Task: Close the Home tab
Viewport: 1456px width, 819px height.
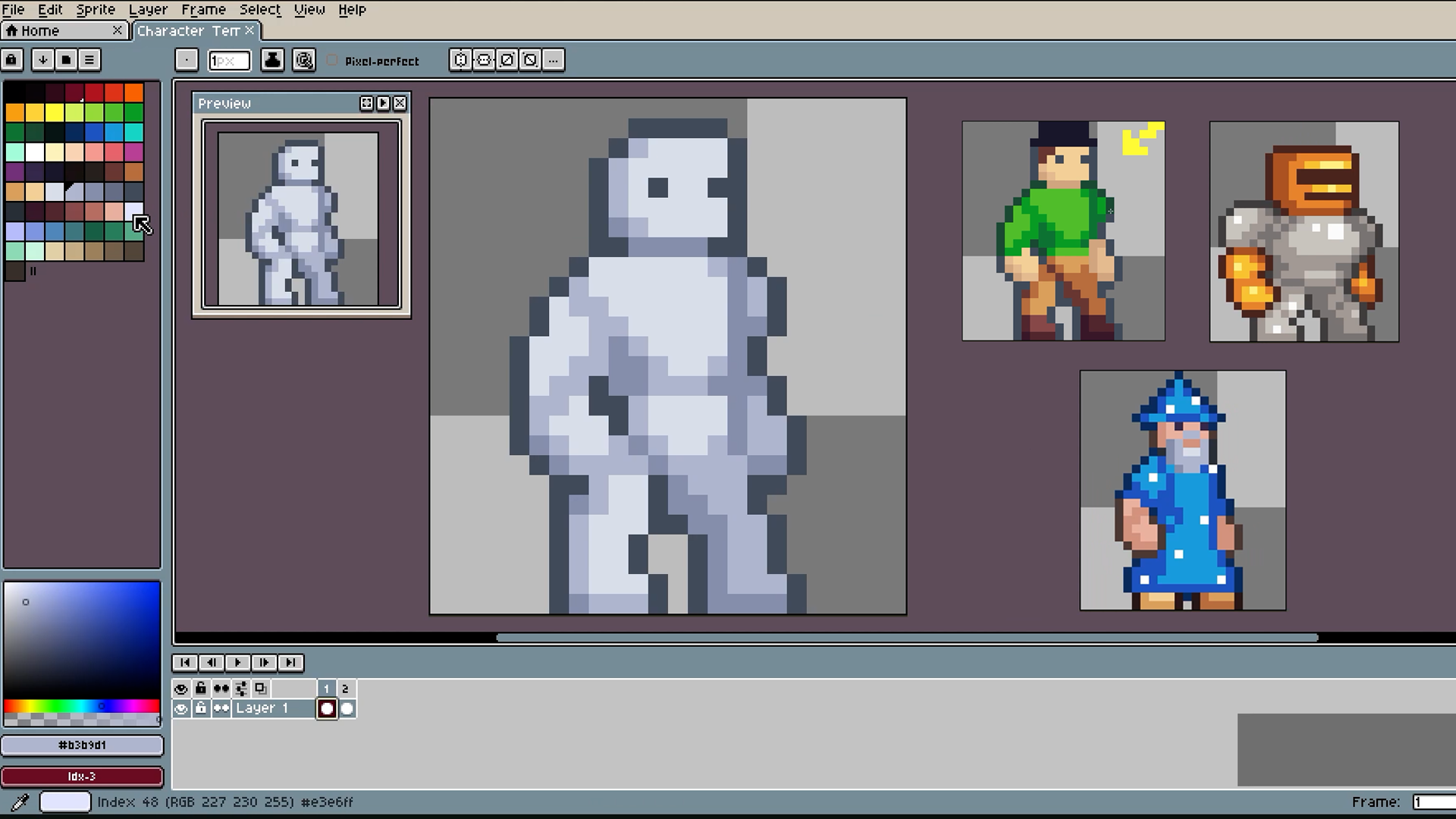Action: click(117, 30)
